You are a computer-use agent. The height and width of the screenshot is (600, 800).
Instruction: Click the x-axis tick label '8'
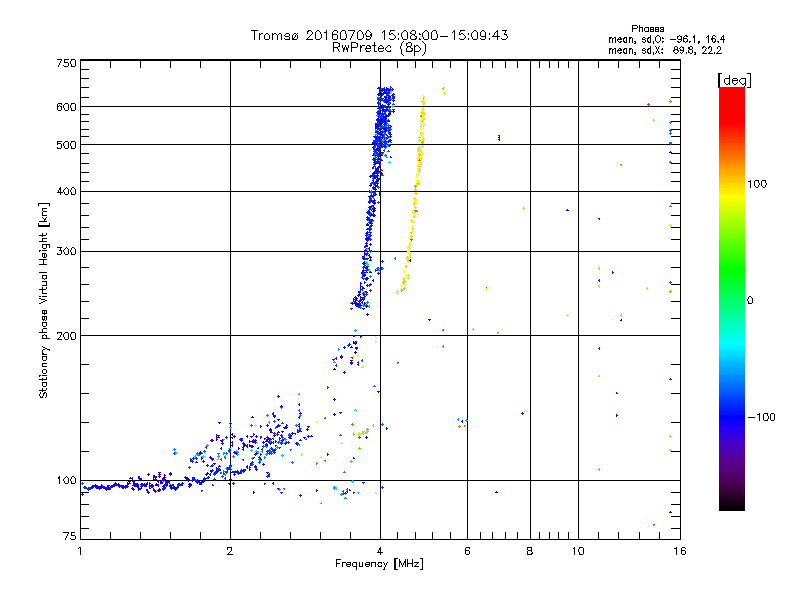[x=530, y=551]
